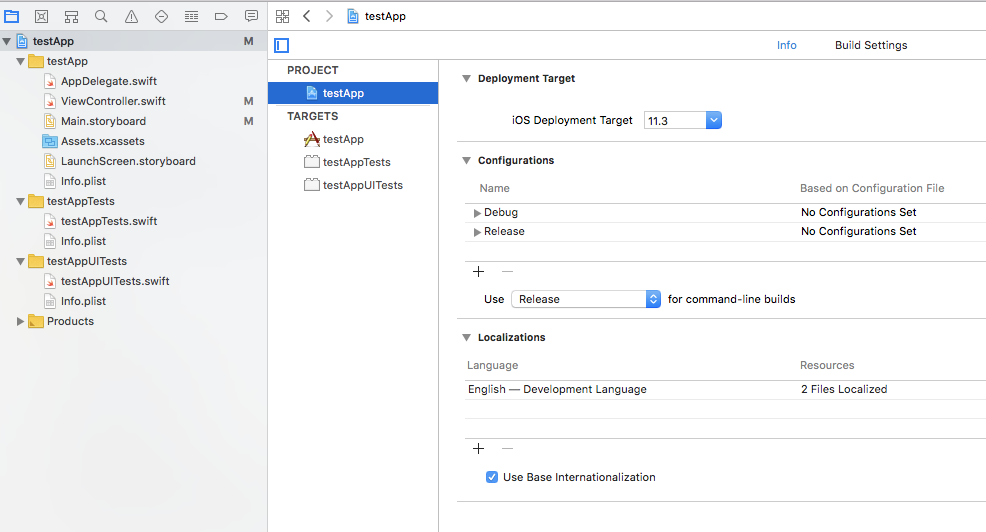Select testApp under PROJECT
The width and height of the screenshot is (986, 532).
pos(353,93)
